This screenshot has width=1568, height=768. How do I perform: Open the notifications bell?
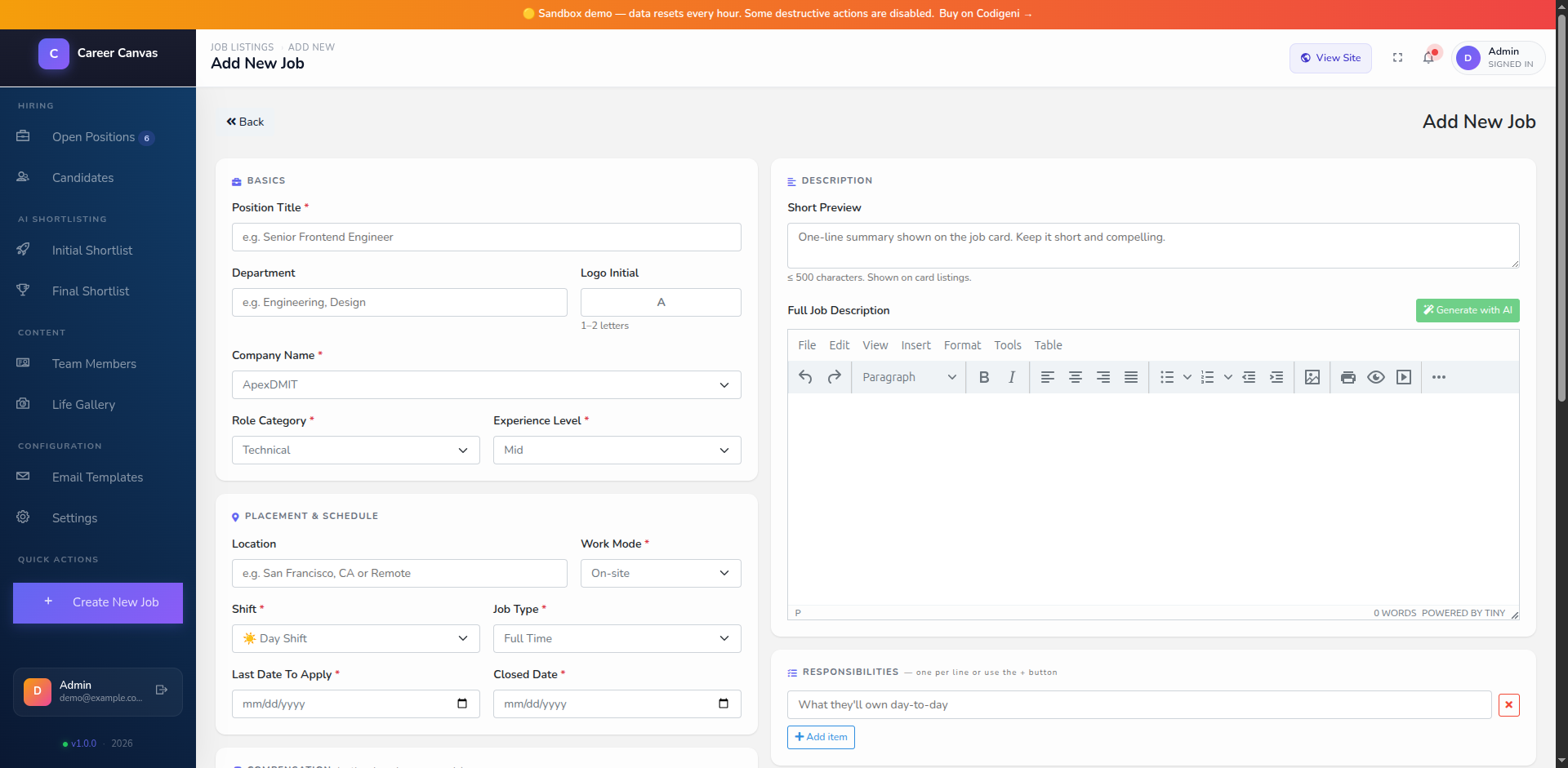tap(1428, 58)
